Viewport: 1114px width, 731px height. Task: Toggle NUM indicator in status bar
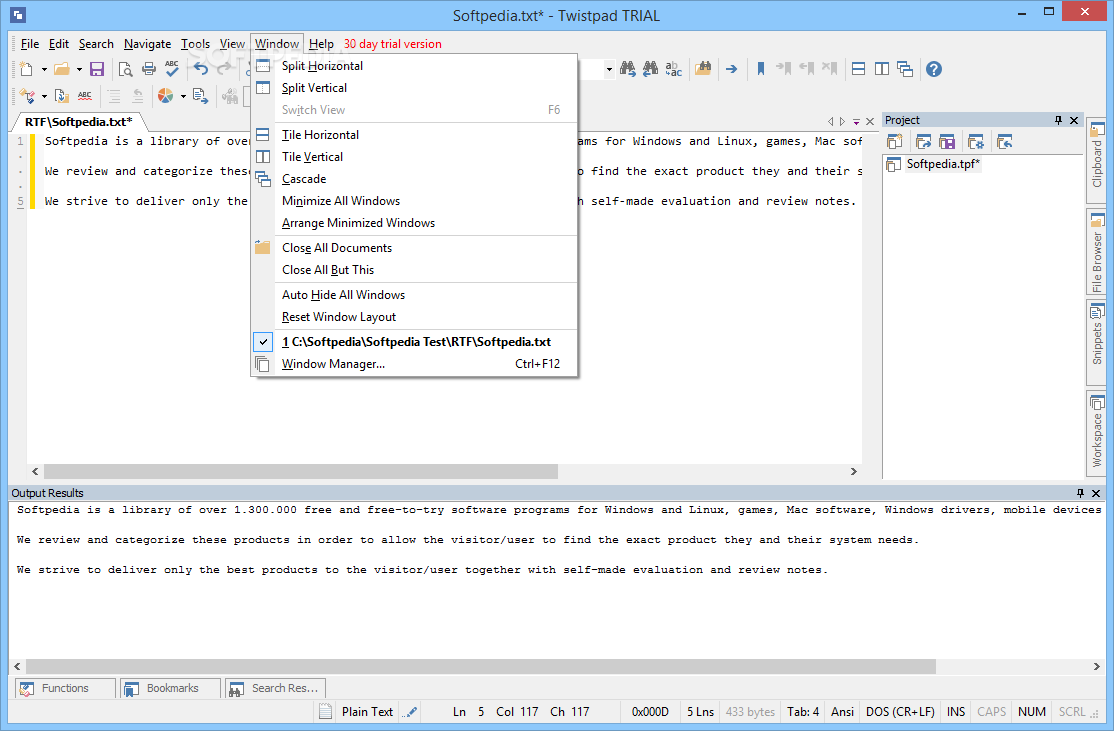1032,712
